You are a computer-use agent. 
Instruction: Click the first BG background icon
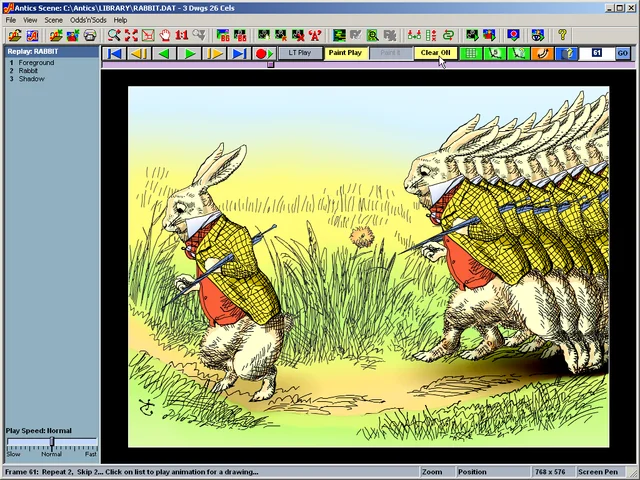[223, 36]
